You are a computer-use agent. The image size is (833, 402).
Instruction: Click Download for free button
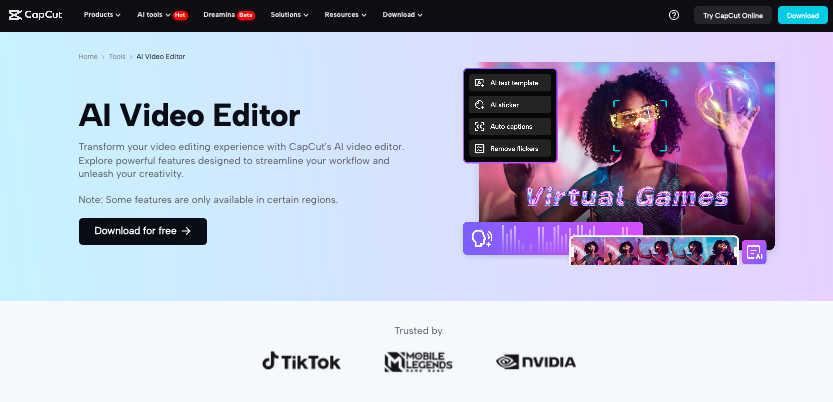coord(143,232)
